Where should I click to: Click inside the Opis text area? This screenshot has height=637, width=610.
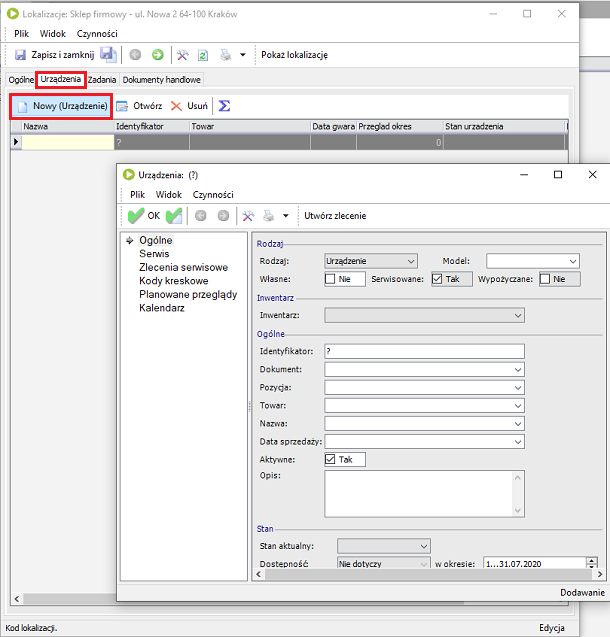tap(424, 494)
